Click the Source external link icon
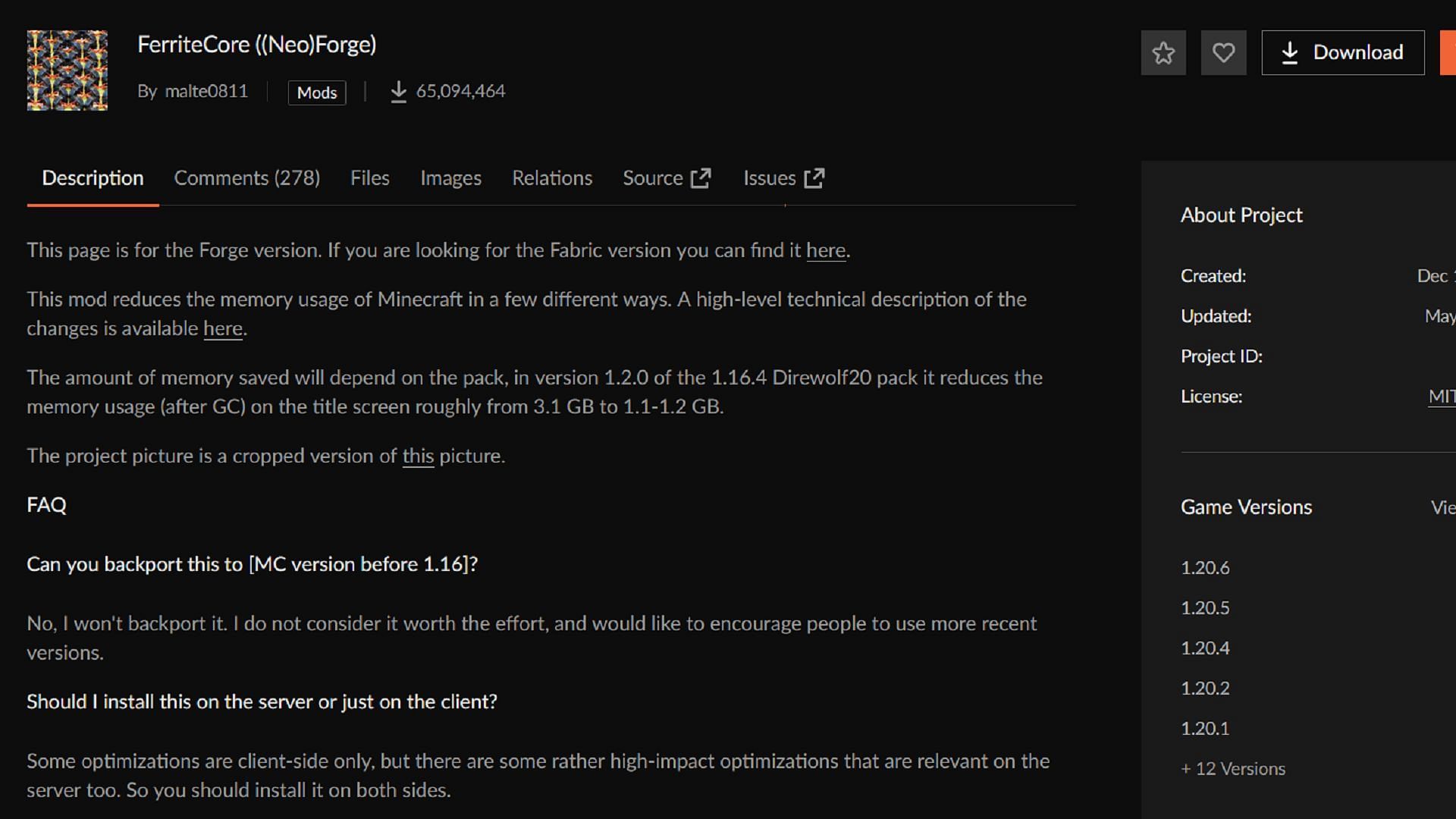 coord(702,178)
